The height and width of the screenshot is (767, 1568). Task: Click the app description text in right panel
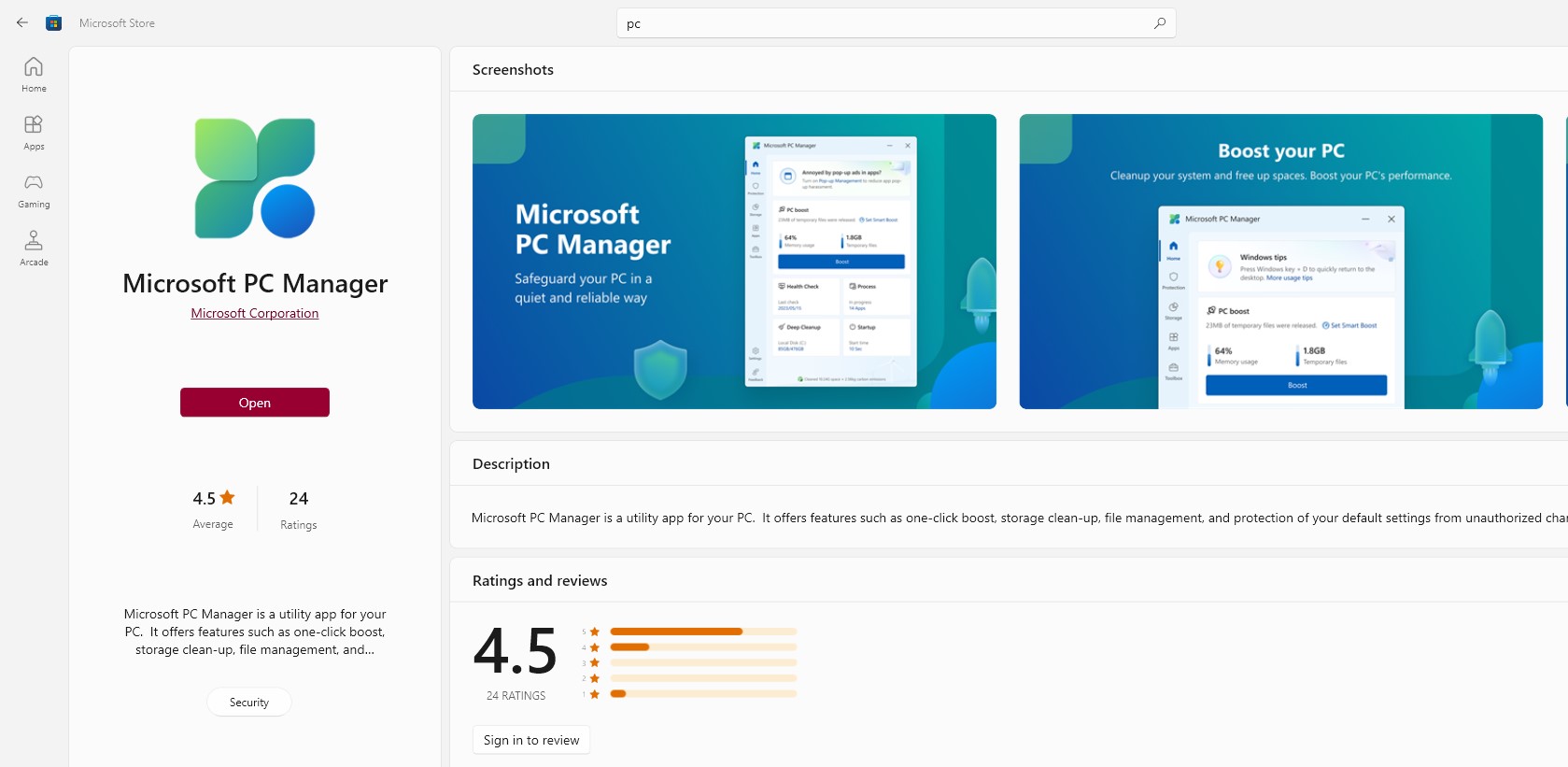[x=1019, y=518]
